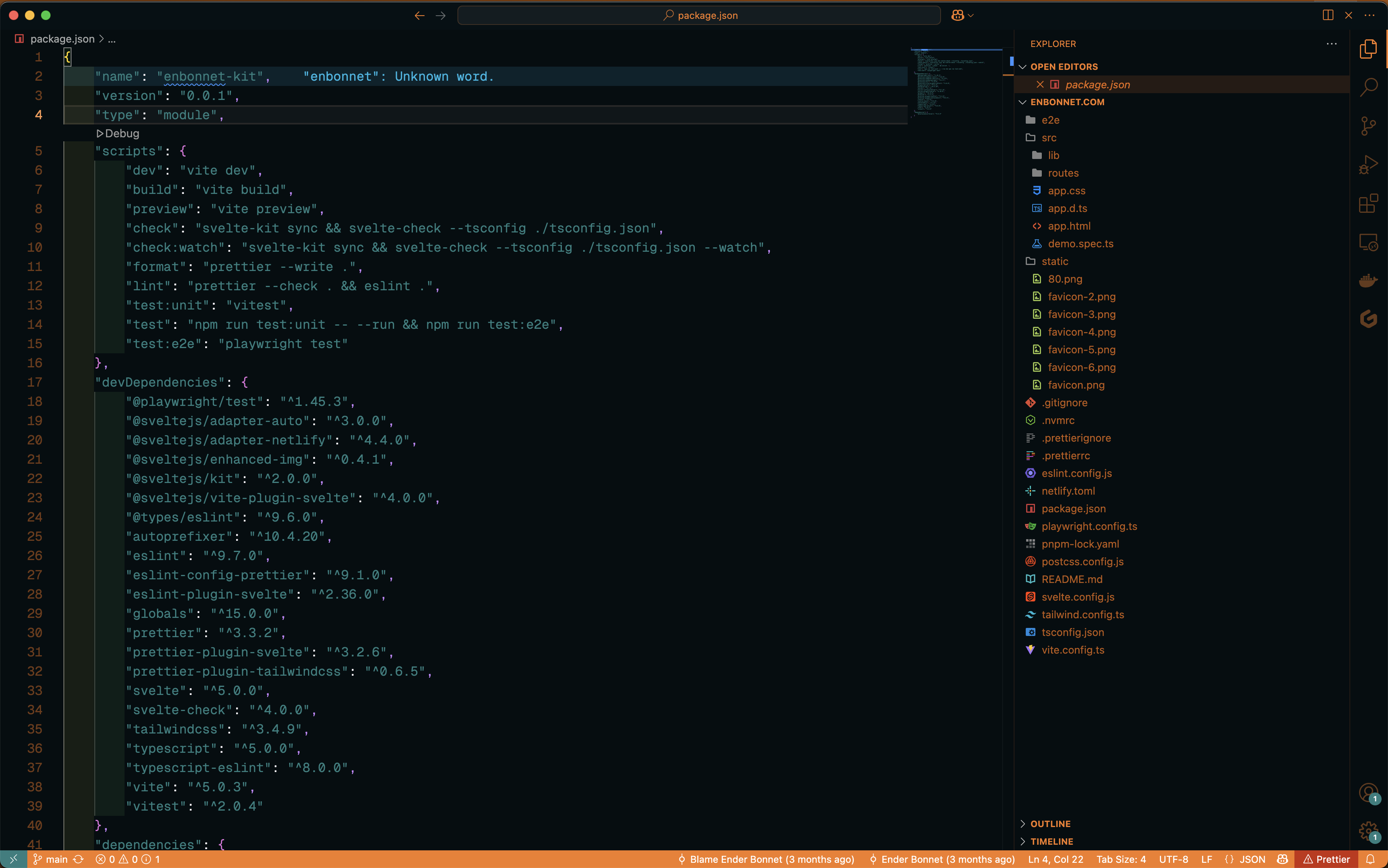
Task: Split the editor right
Action: 1328,16
